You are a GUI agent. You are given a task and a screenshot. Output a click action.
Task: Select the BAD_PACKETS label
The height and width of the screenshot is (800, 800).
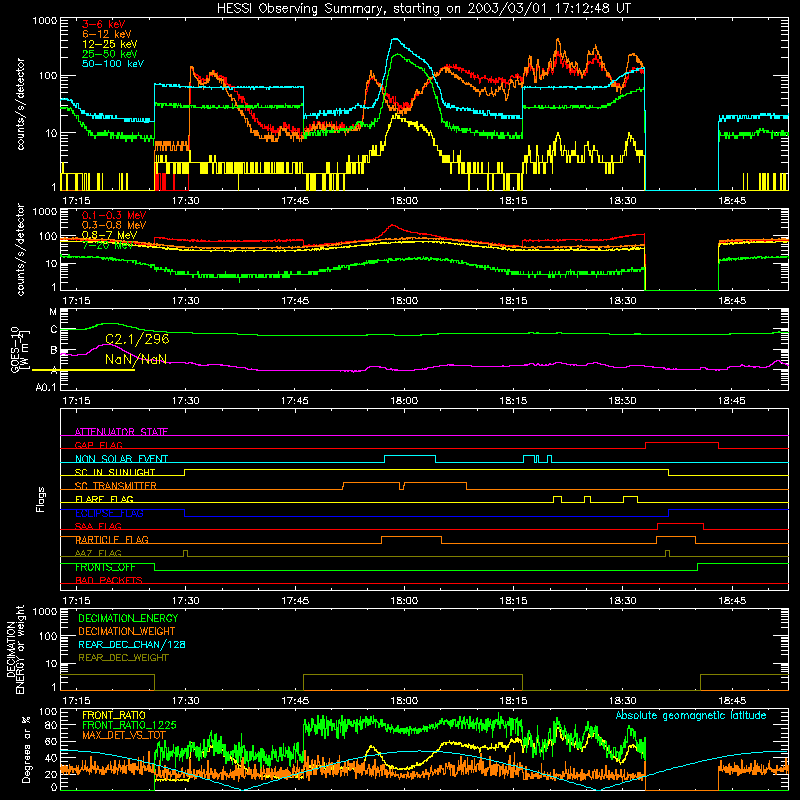tap(109, 580)
